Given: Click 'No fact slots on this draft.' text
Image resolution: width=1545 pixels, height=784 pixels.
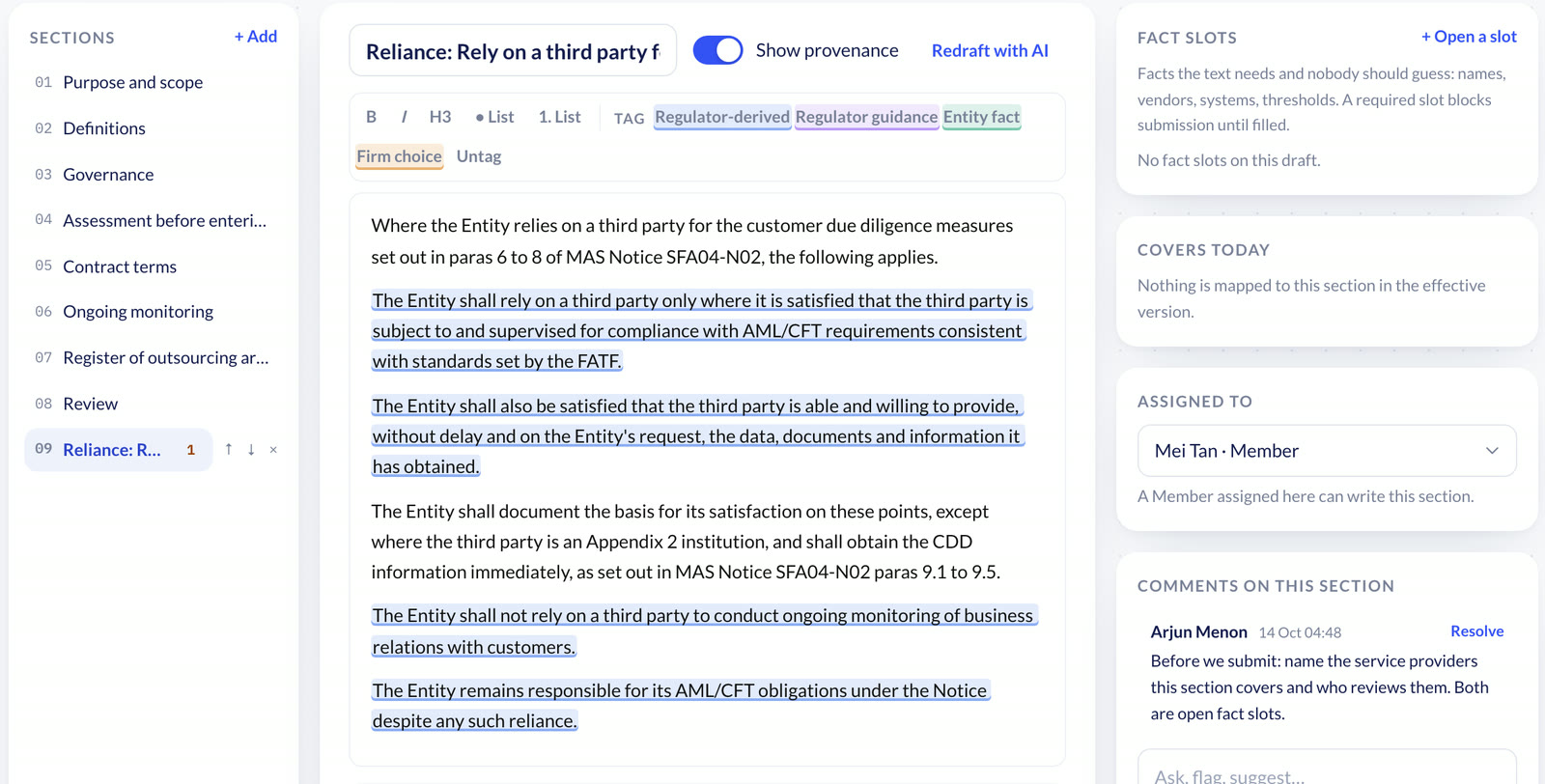Looking at the screenshot, I should (1228, 160).
